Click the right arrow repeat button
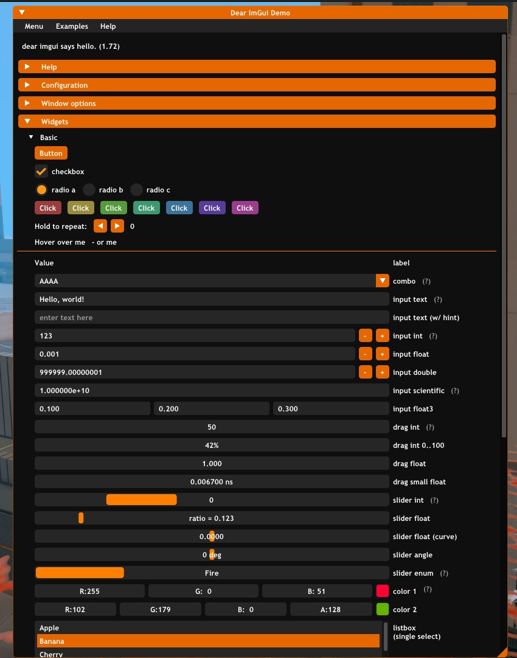 (117, 226)
